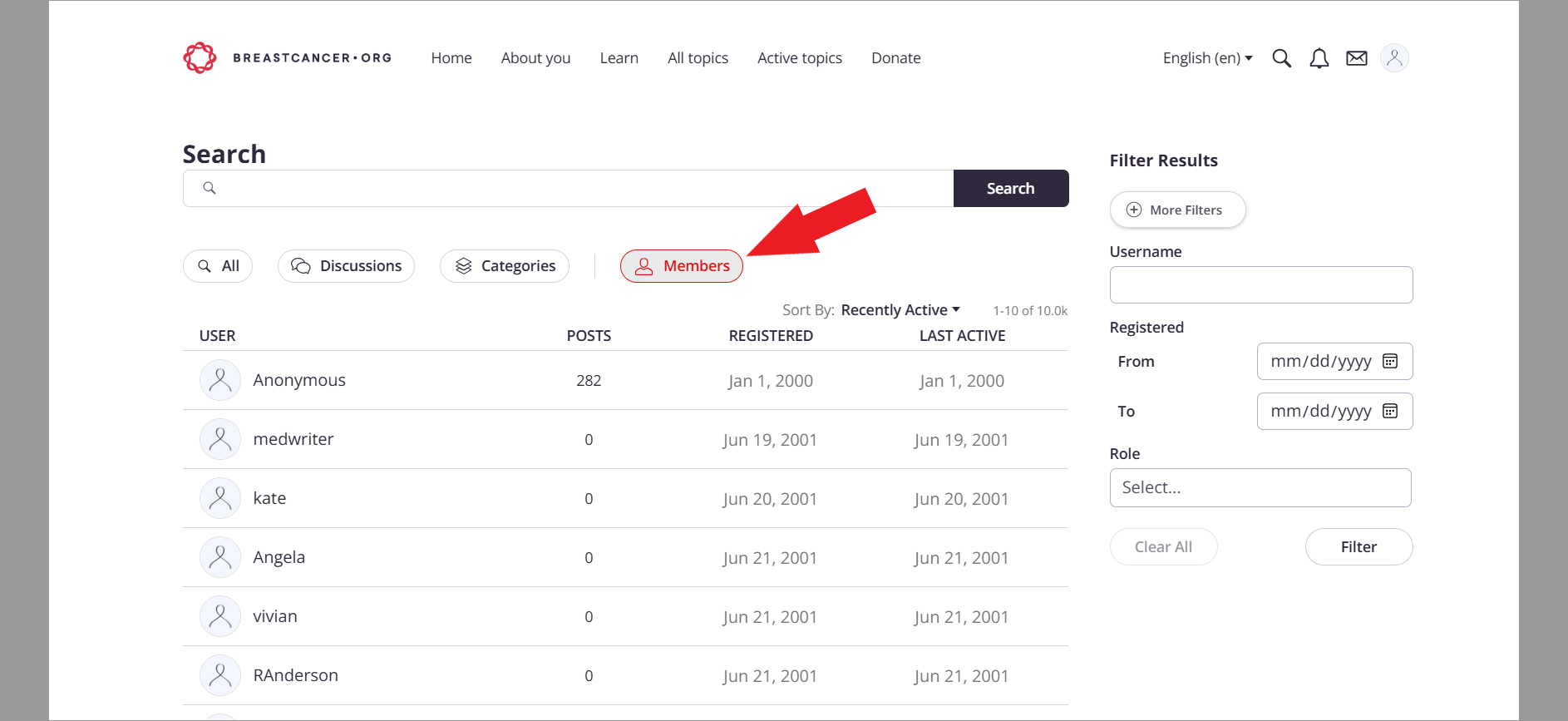Focus Registered From date field
This screenshot has height=721, width=1568.
(x=1334, y=361)
